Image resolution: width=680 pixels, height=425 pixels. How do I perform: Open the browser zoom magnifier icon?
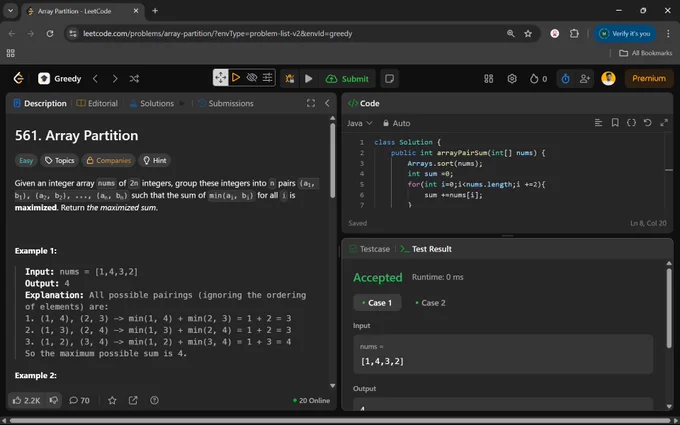[x=510, y=33]
